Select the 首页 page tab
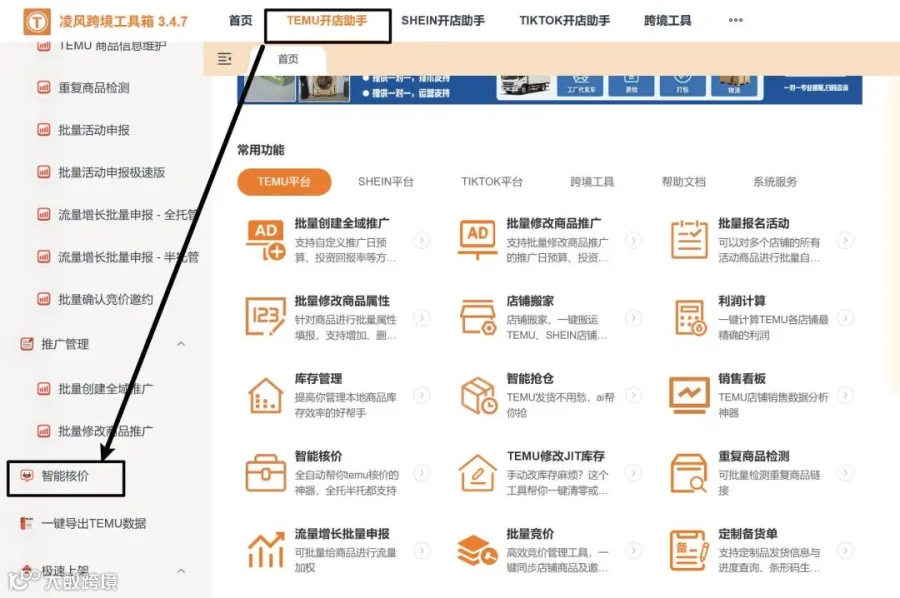900x598 pixels. click(288, 59)
